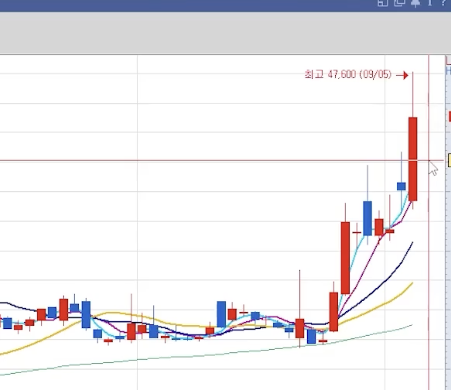This screenshot has width=451, height=390.
Task: Click the pin window icon in title bar
Action: click(415, 3)
